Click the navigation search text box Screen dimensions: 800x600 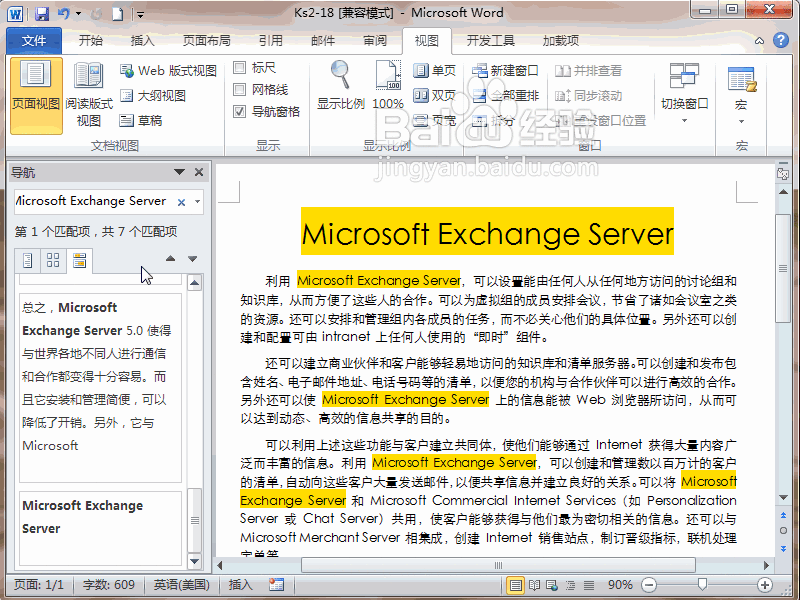pos(92,201)
